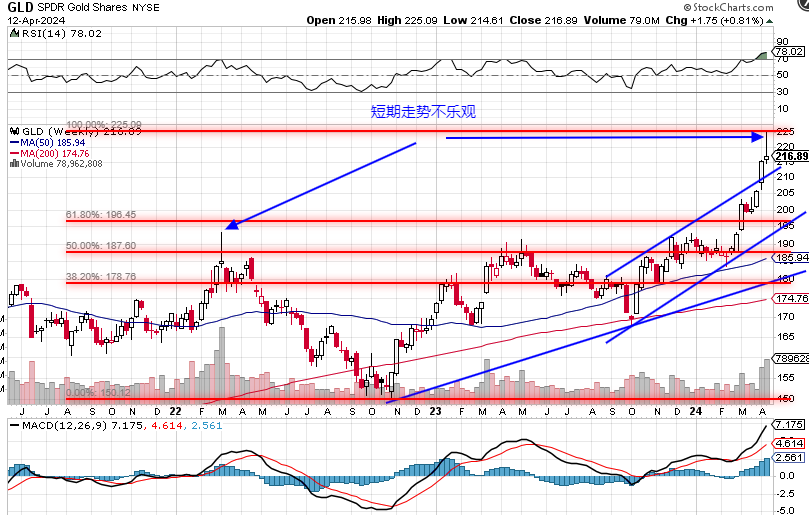This screenshot has width=809, height=515.
Task: Click the green up-triangle beside Chg
Action: (769, 21)
